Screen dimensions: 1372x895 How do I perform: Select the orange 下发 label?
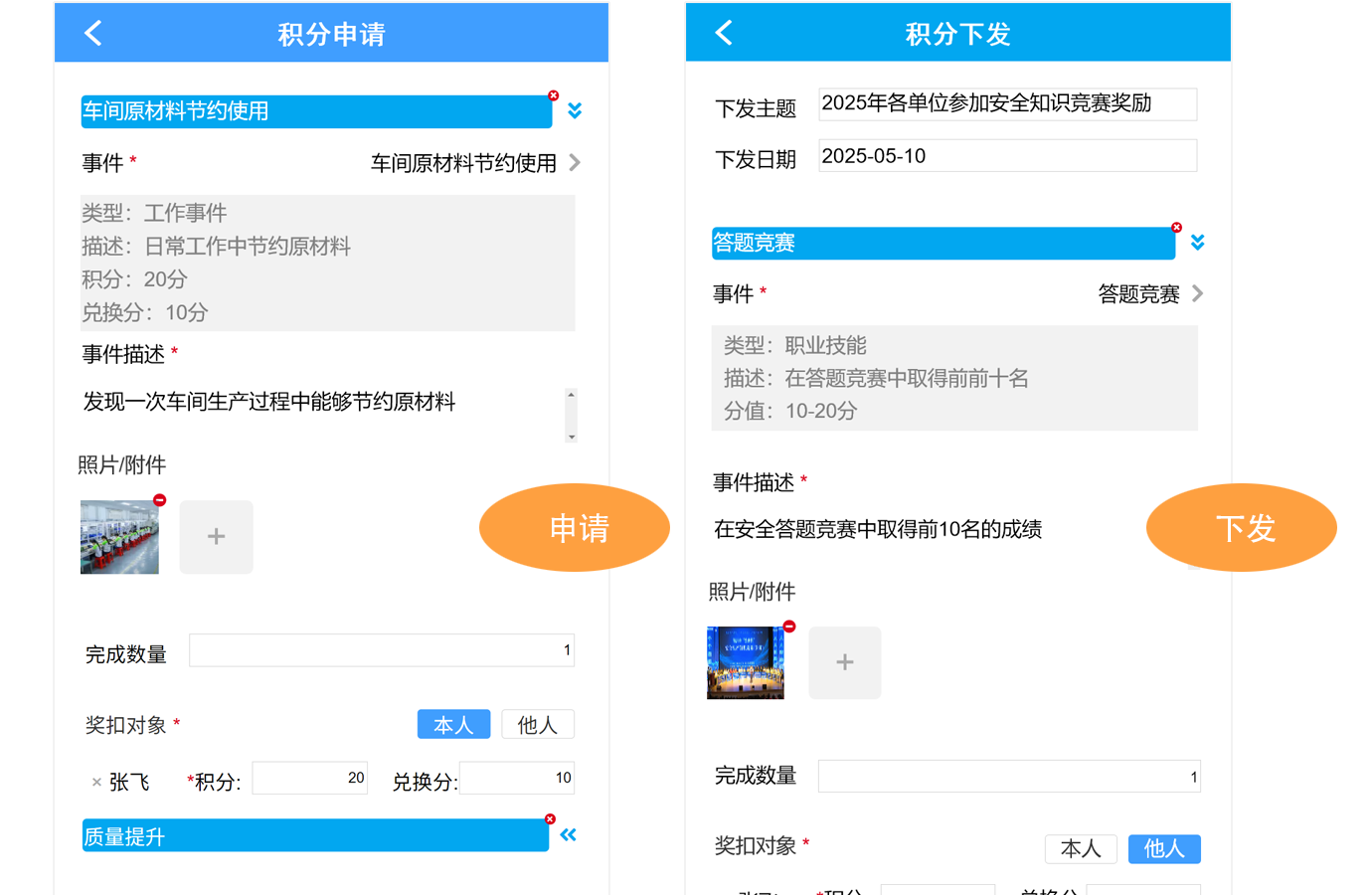point(1242,527)
